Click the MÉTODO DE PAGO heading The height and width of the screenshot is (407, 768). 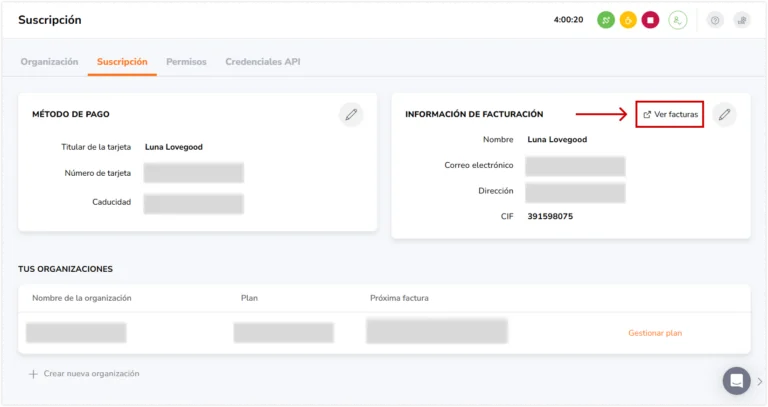[x=71, y=114]
